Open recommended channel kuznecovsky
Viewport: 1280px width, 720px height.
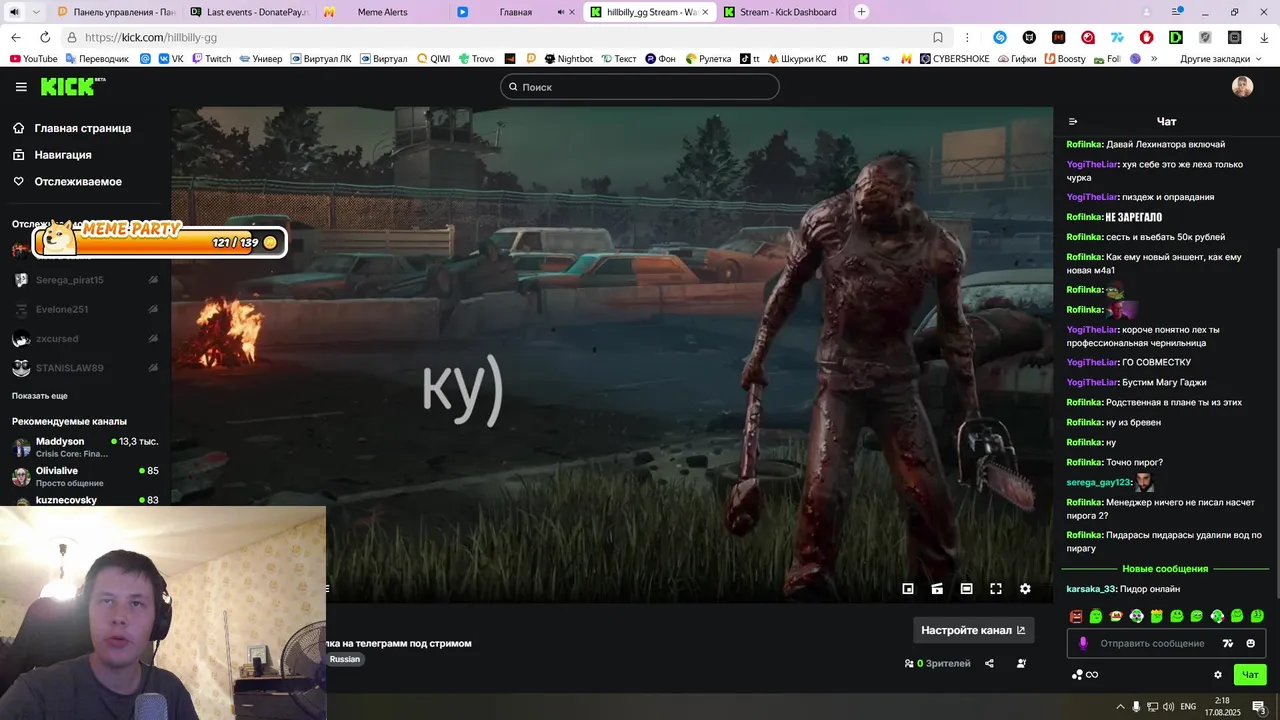[85, 500]
